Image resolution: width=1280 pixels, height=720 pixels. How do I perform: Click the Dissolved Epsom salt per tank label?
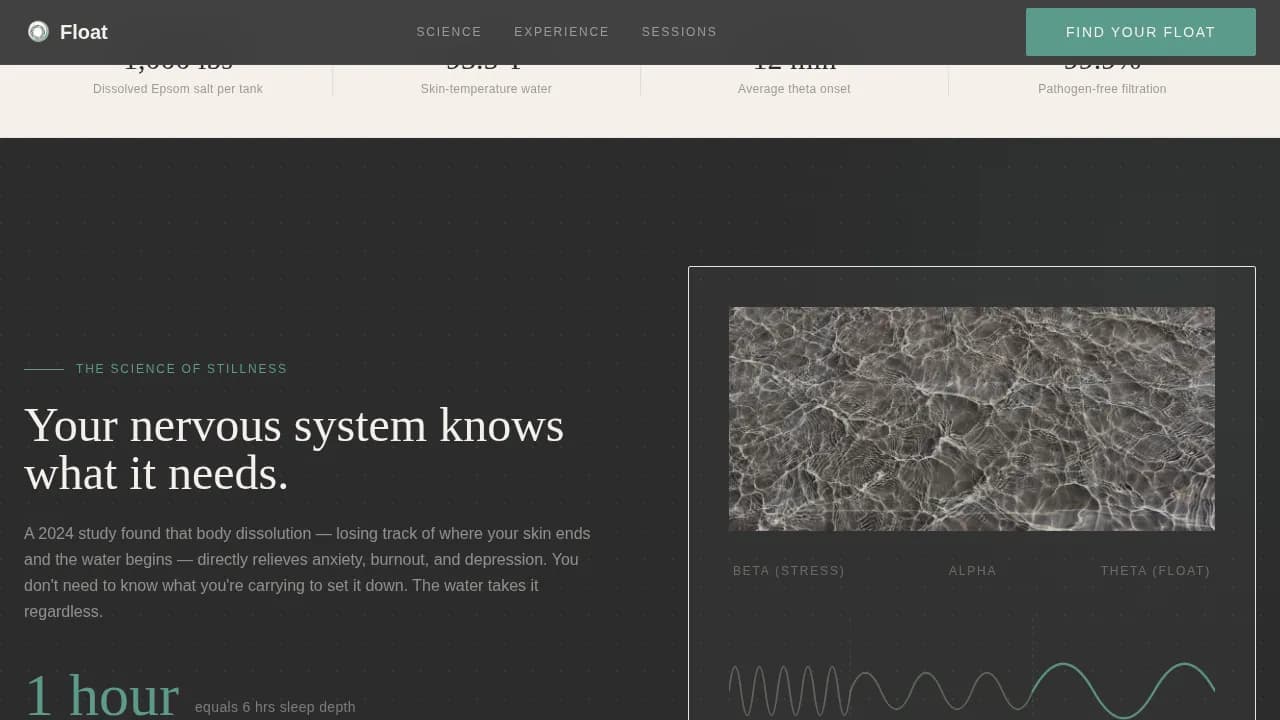coord(178,89)
